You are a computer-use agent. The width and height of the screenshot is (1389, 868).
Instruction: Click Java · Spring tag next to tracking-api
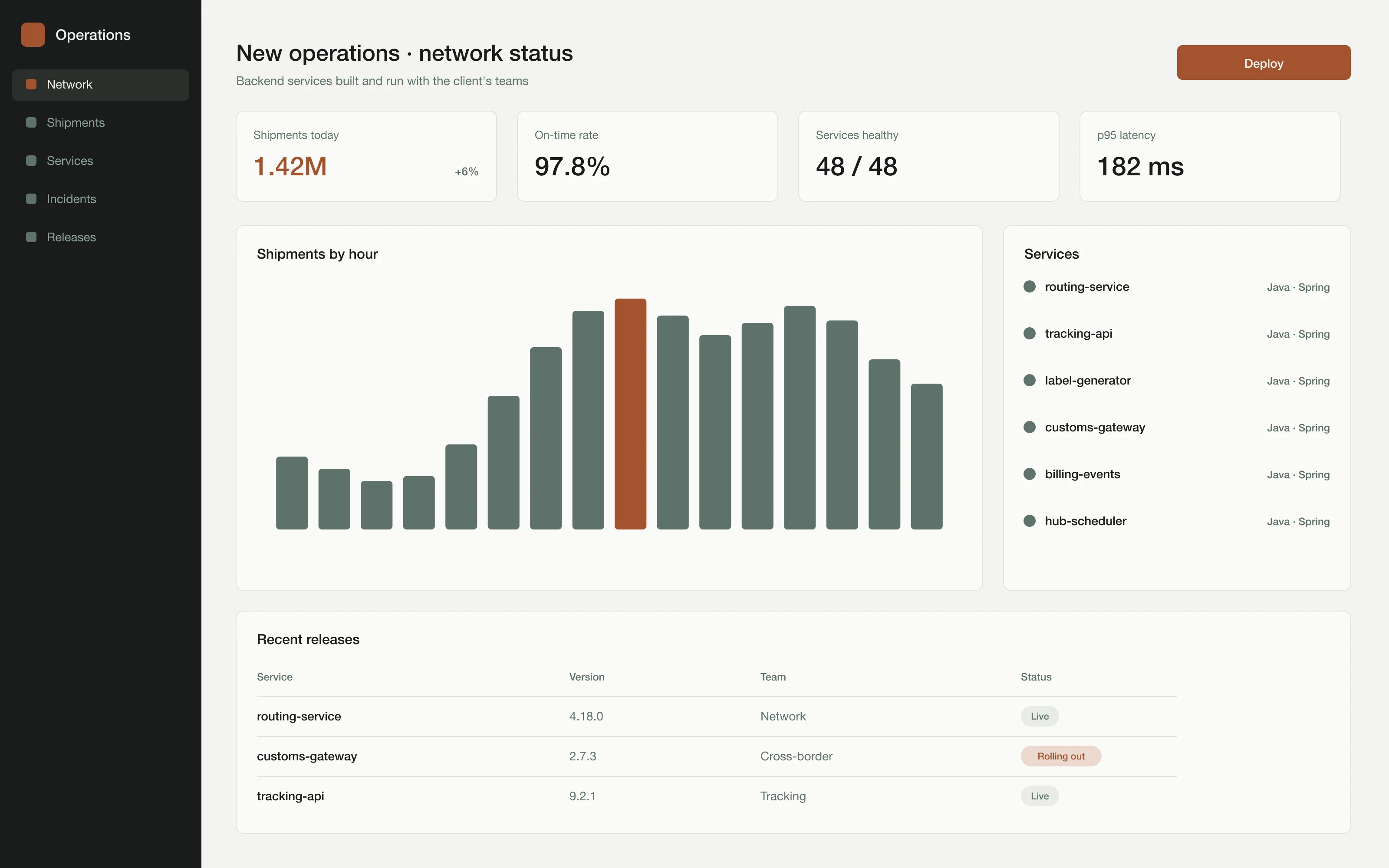(1298, 334)
